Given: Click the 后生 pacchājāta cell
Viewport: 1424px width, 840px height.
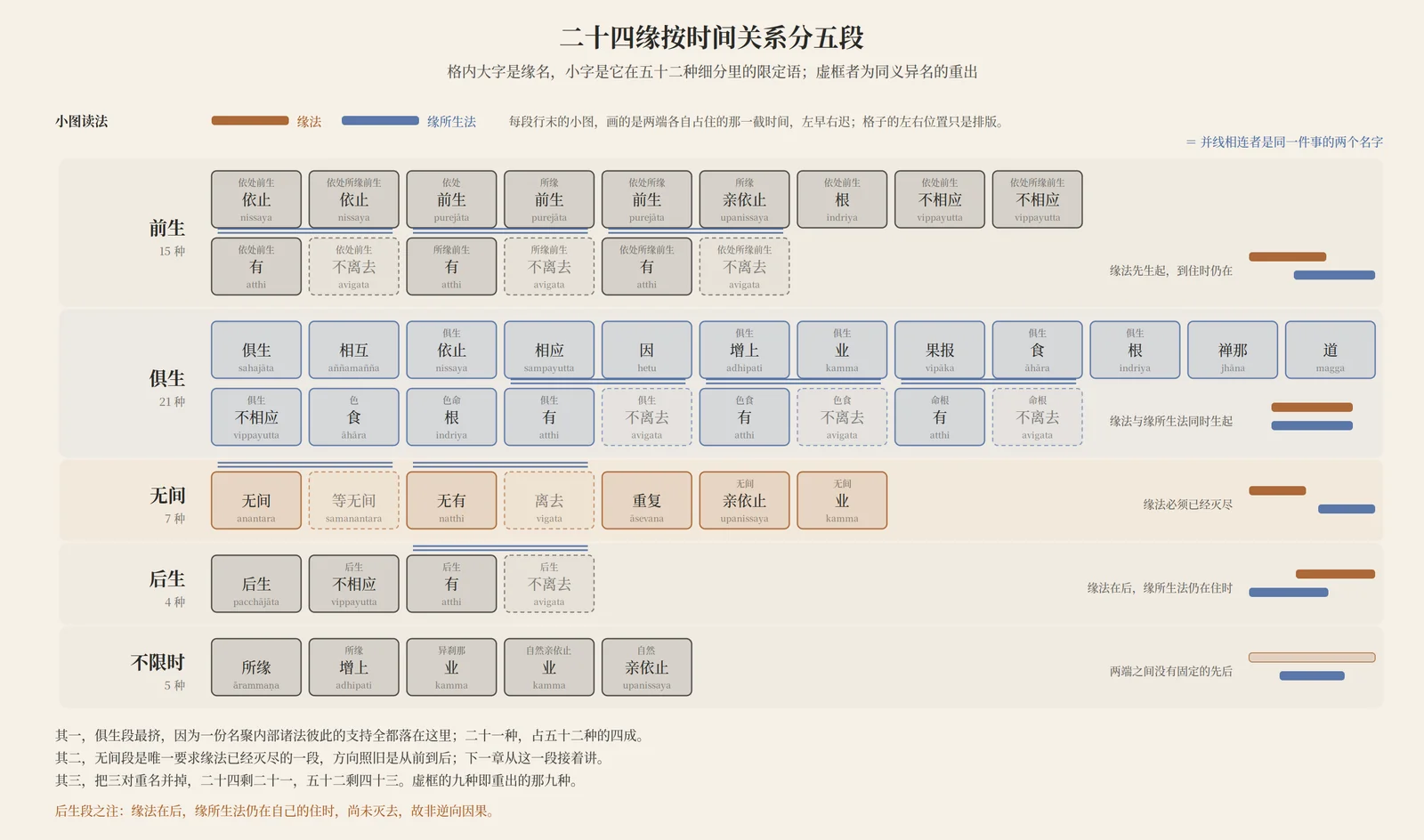Looking at the screenshot, I should tap(256, 584).
